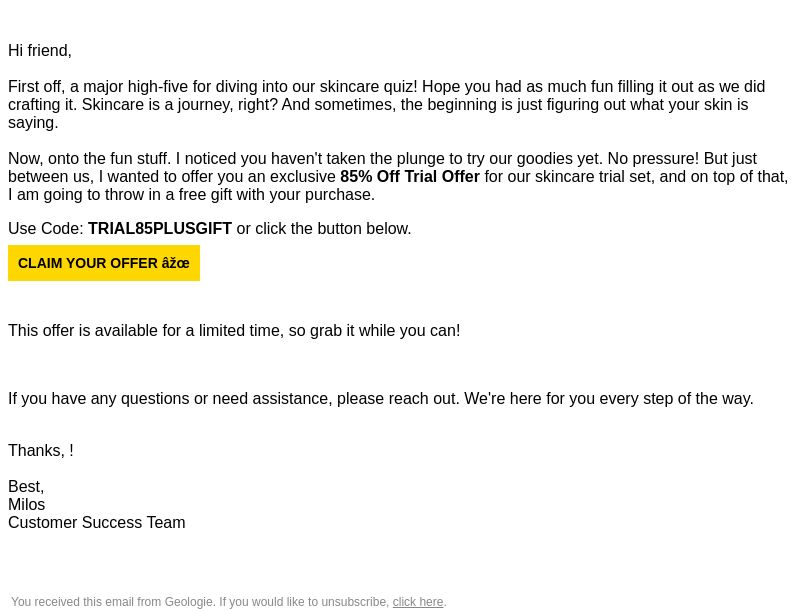Viewport: 800px width, 613px height.
Task: Open the unsubscribe "click here" link
Action: pyautogui.click(x=418, y=602)
